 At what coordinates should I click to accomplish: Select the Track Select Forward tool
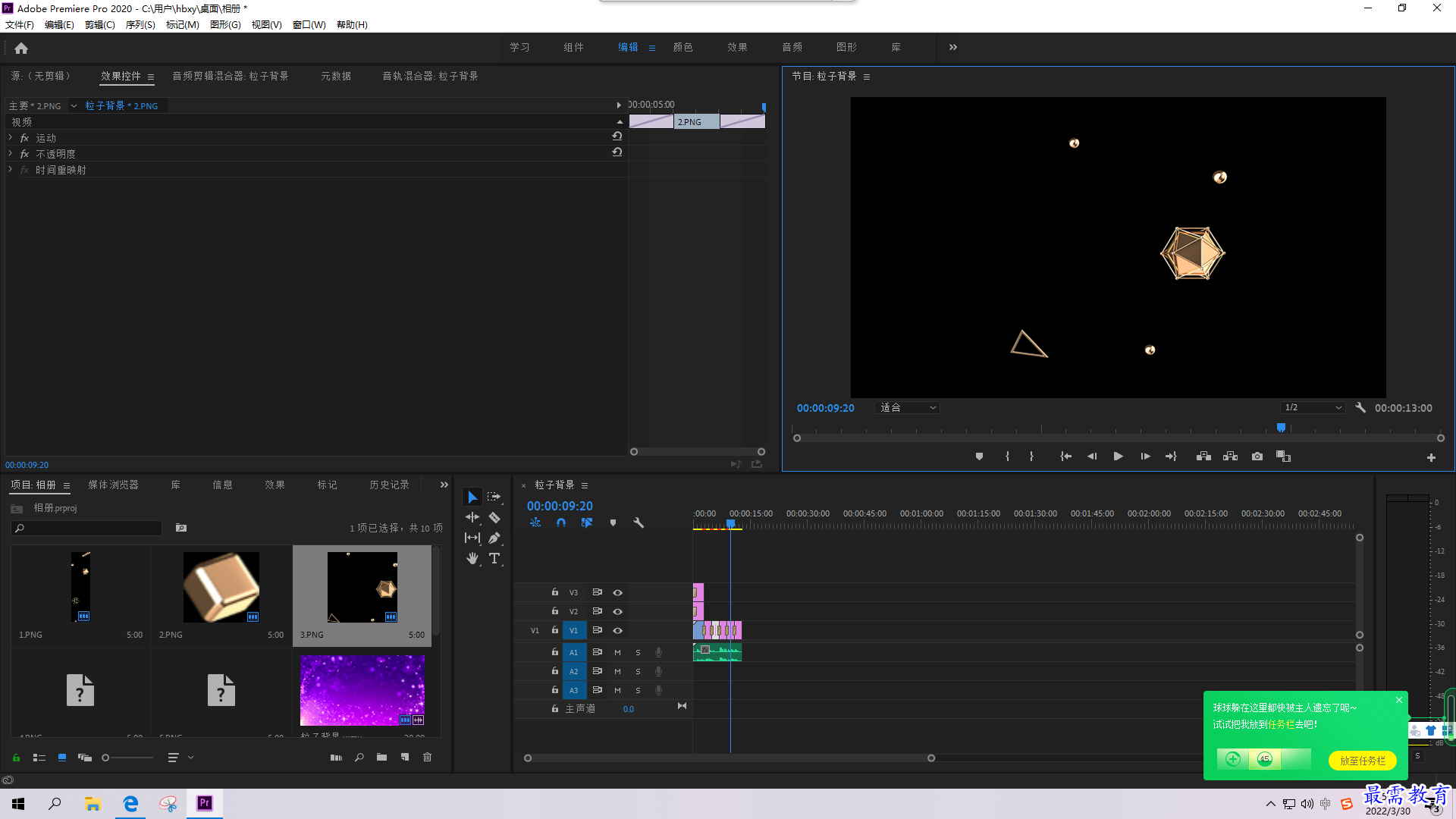pos(494,497)
